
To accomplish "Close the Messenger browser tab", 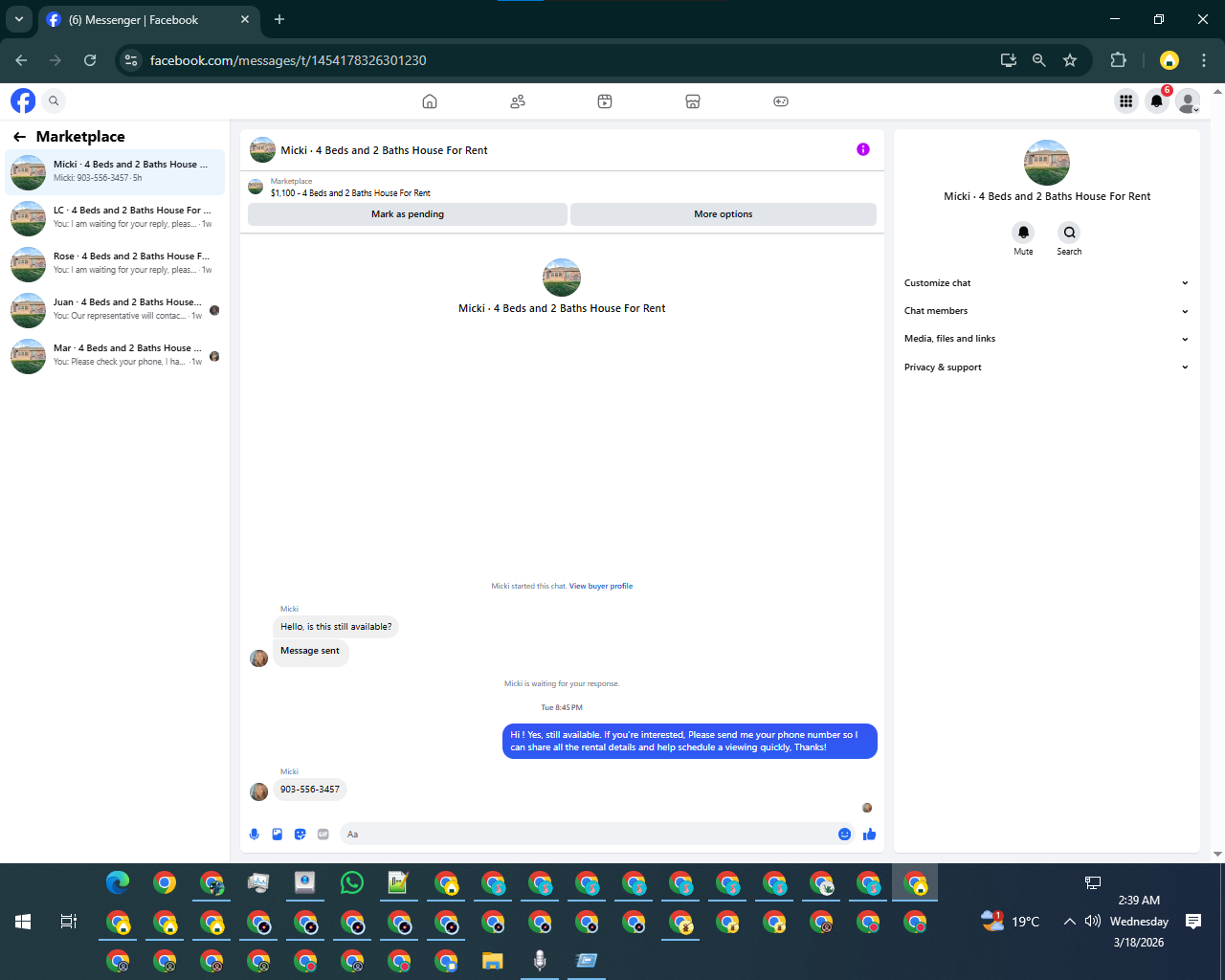I will pyautogui.click(x=245, y=19).
